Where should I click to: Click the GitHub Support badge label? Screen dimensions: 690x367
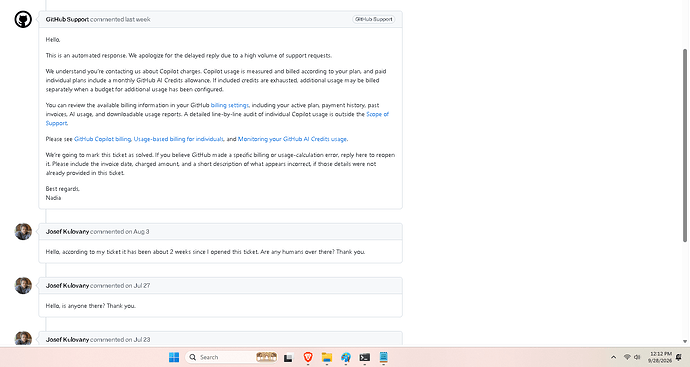coord(374,19)
